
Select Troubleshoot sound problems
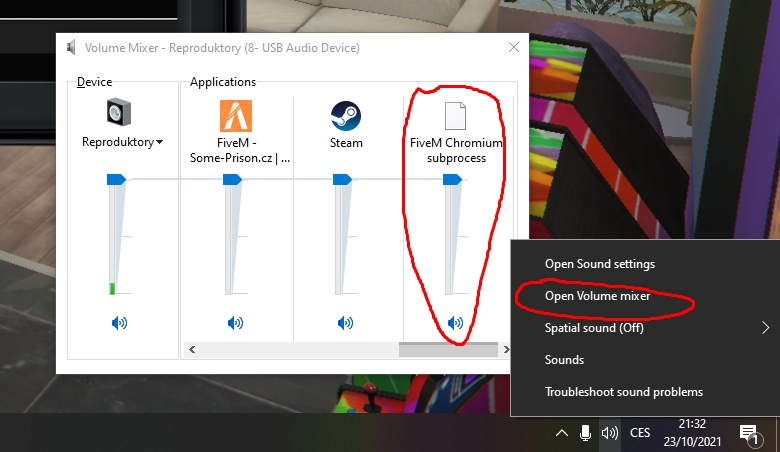click(623, 392)
